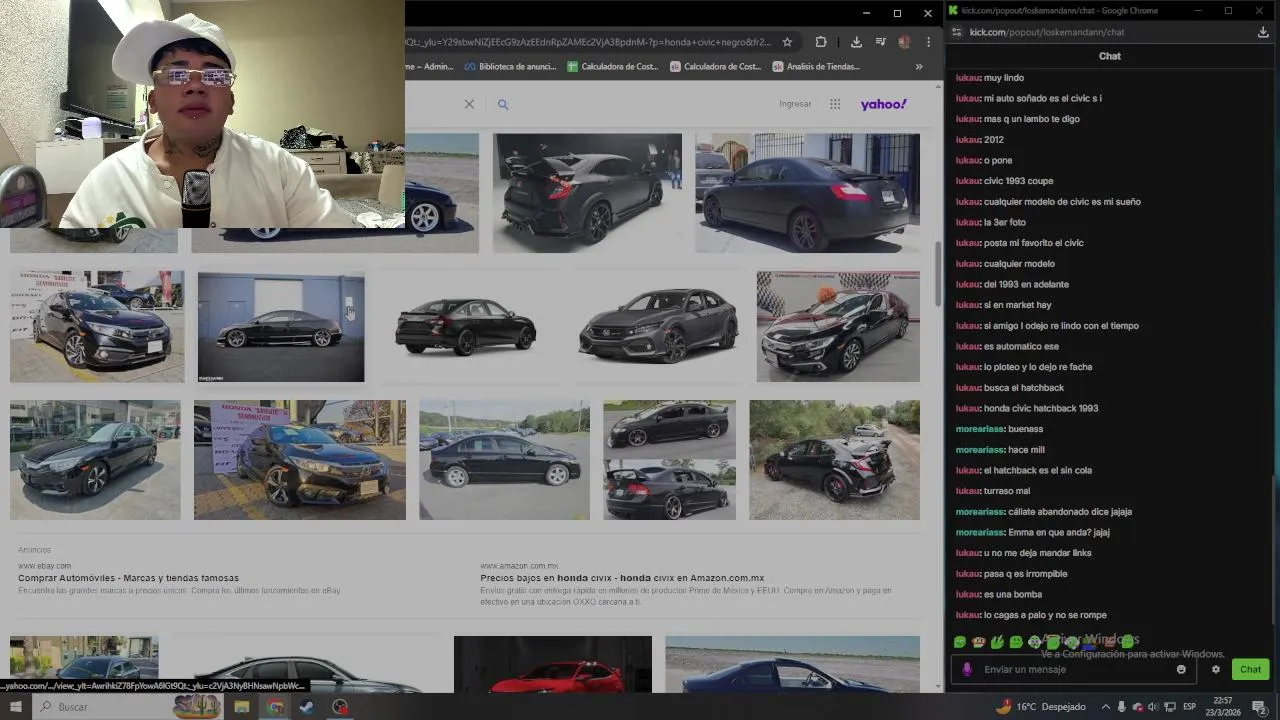
Task: Click chat message 'pasa q es irrompible'
Action: tap(1025, 574)
